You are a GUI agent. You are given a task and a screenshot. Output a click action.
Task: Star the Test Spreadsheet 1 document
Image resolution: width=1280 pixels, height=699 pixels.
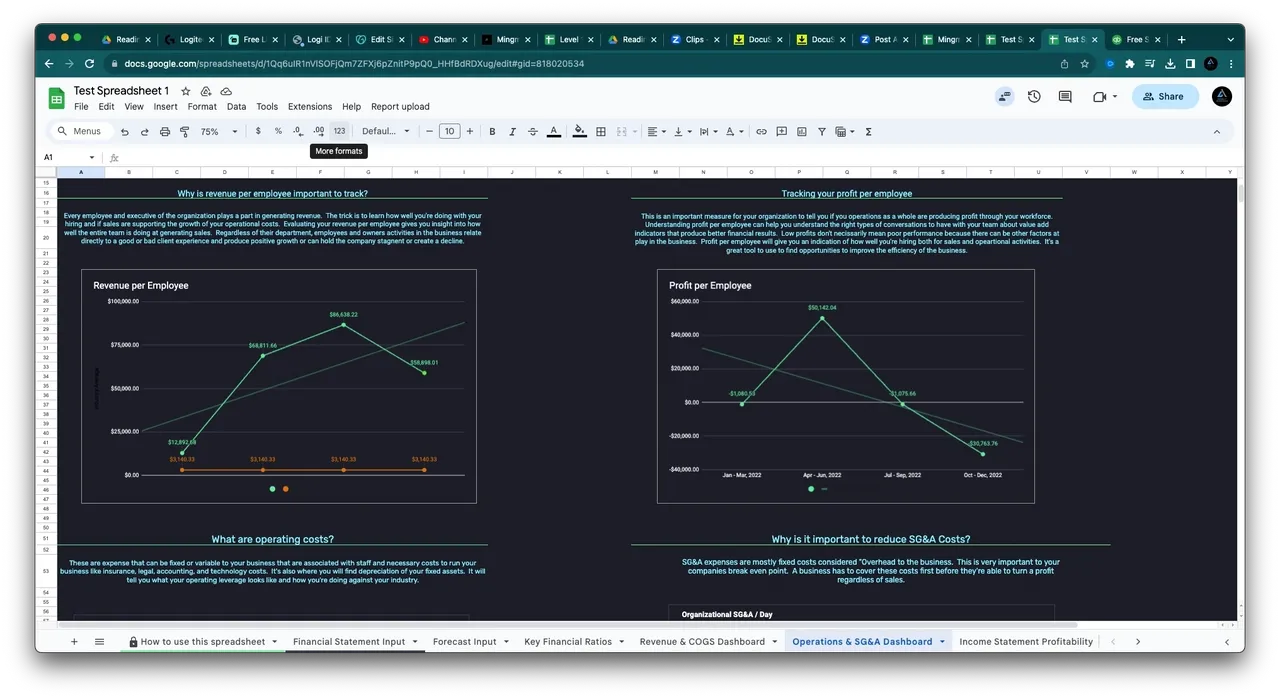tap(186, 91)
